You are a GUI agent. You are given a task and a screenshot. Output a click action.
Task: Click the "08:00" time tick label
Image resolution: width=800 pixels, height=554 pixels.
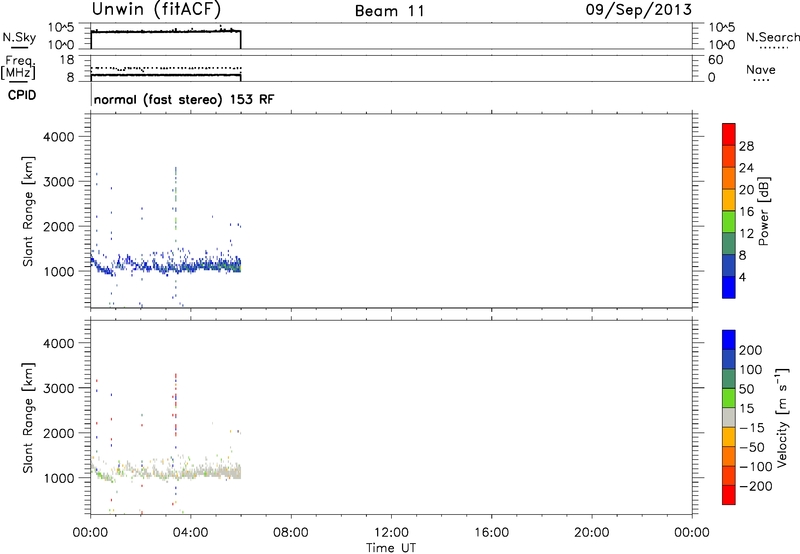point(291,533)
